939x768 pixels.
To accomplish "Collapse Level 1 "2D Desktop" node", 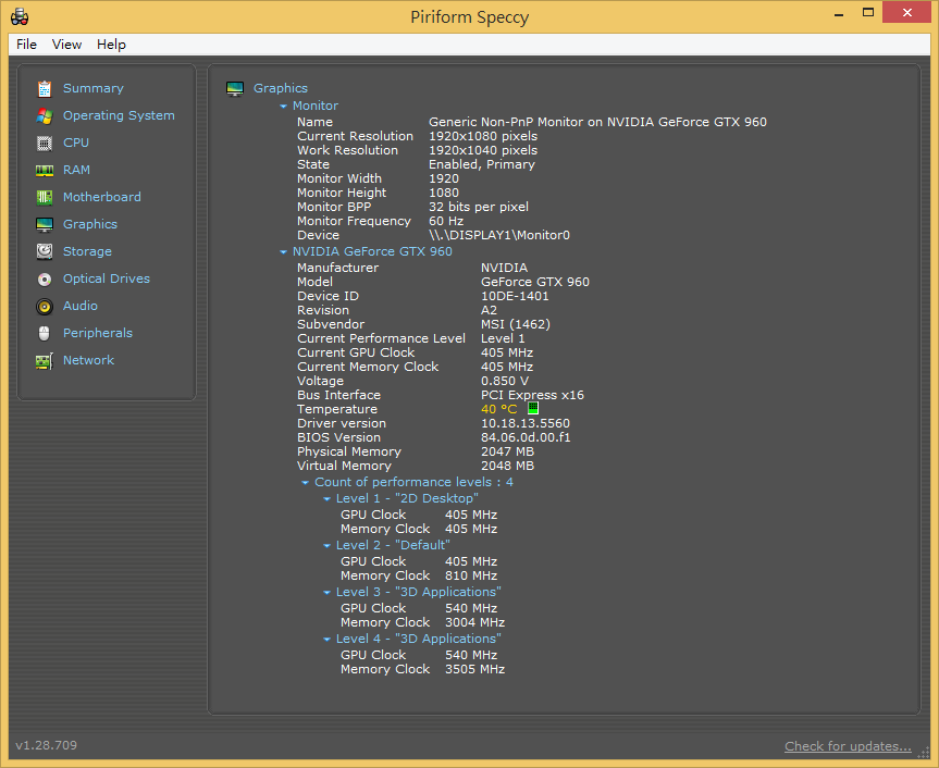I will click(327, 499).
